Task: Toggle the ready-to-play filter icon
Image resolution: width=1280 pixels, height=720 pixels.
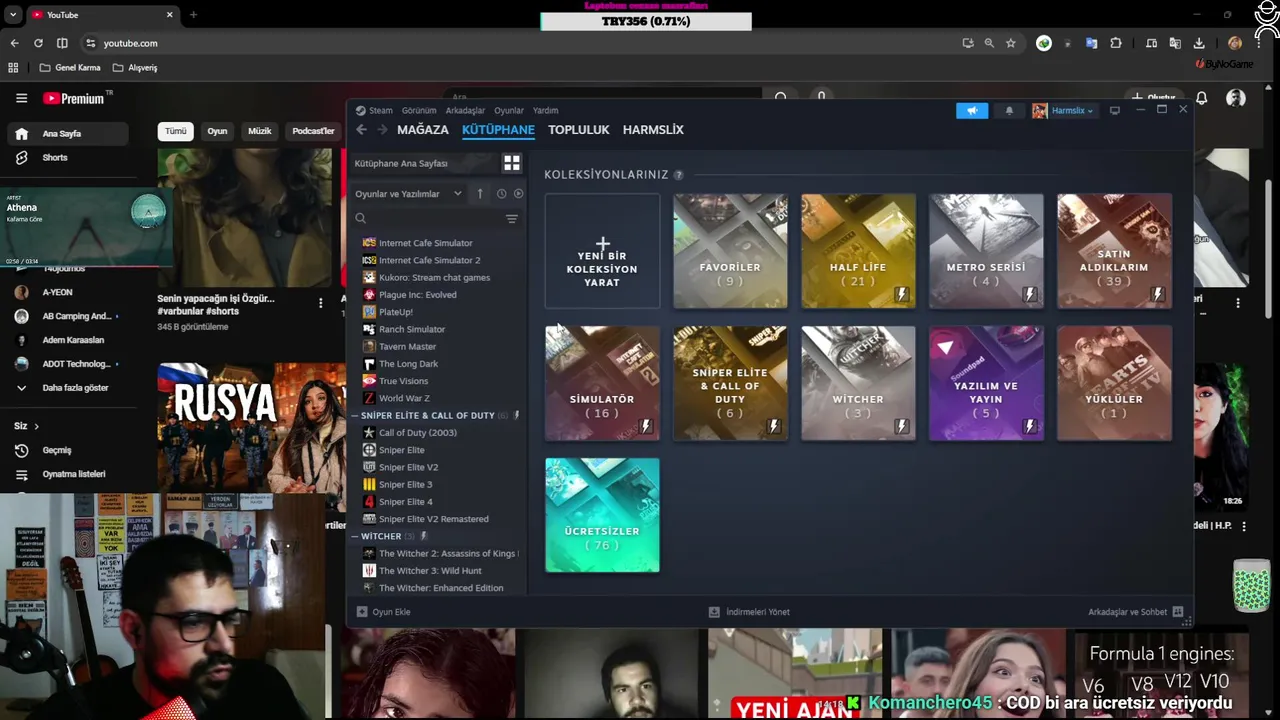Action: pyautogui.click(x=518, y=194)
